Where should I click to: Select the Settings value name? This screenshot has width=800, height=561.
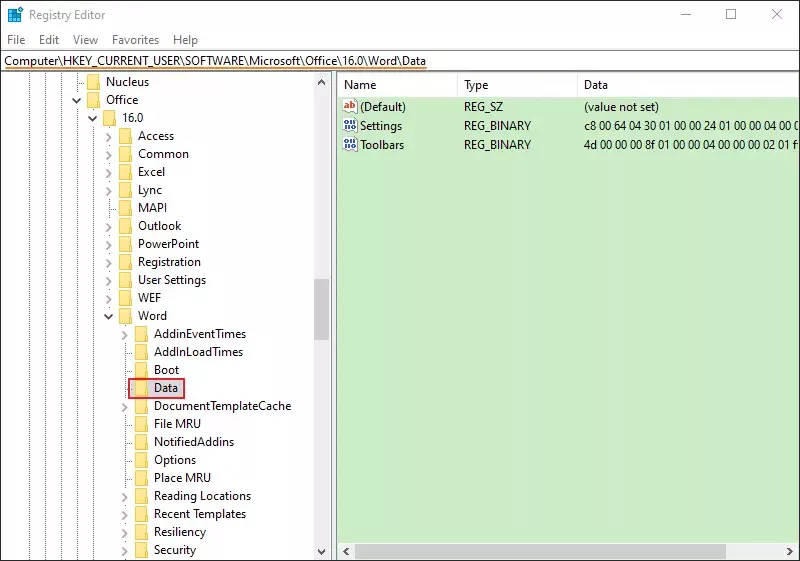coord(381,125)
